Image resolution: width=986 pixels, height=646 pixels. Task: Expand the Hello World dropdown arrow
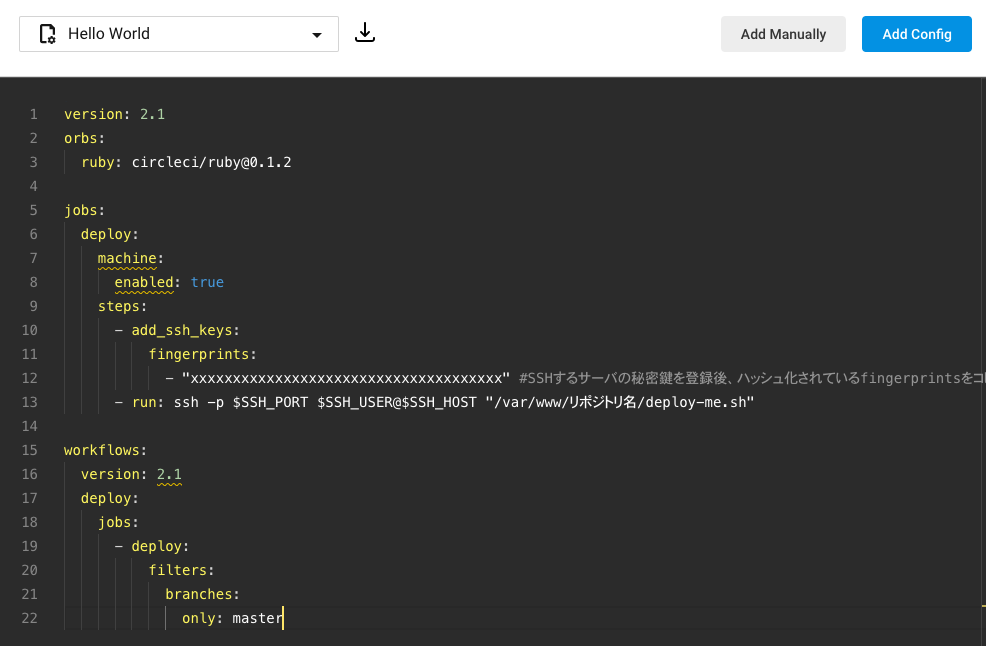(x=317, y=35)
